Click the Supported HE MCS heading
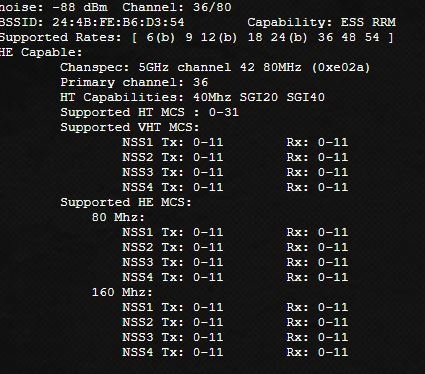425x374 pixels. pos(126,202)
